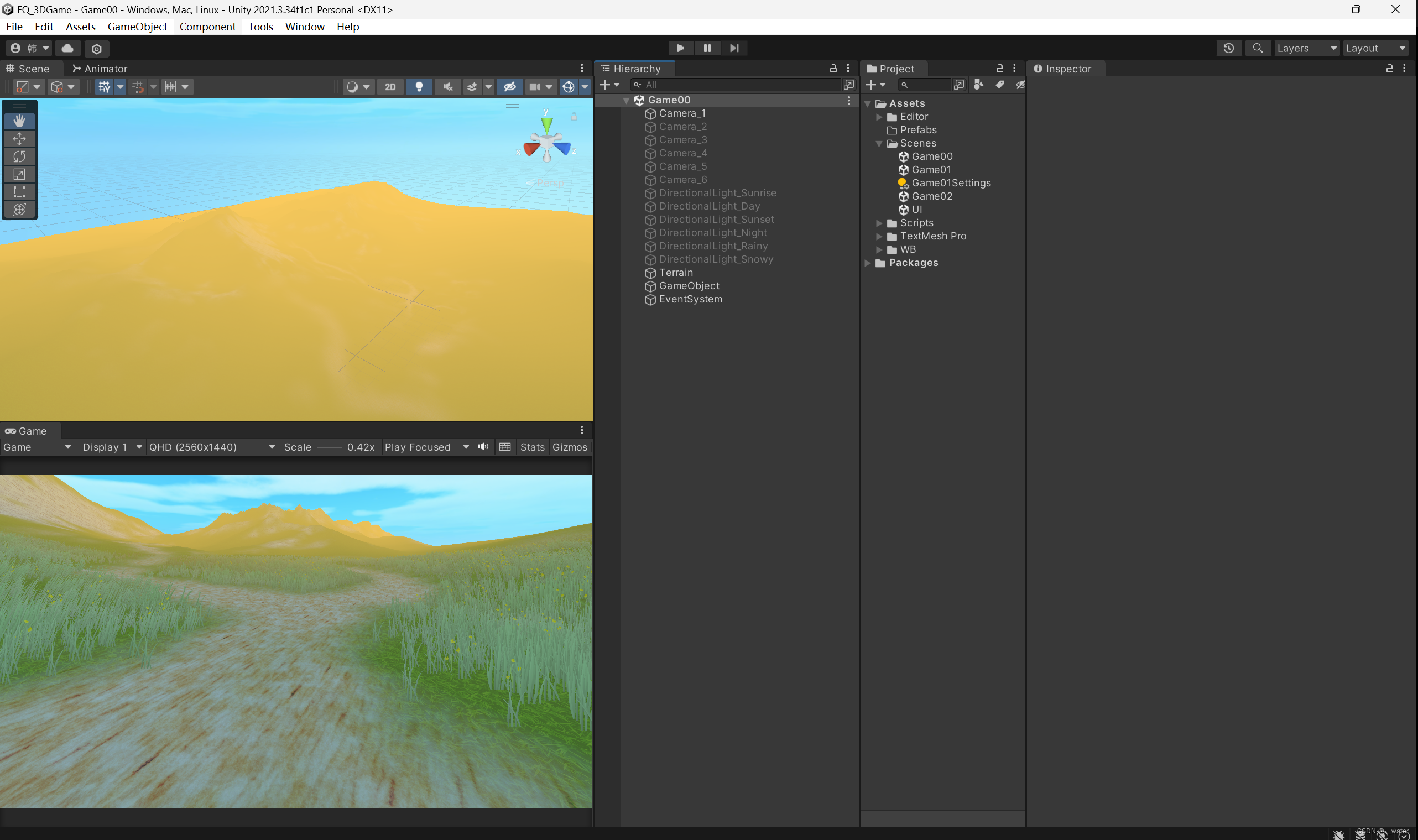Open the Layers dropdown

[1306, 48]
